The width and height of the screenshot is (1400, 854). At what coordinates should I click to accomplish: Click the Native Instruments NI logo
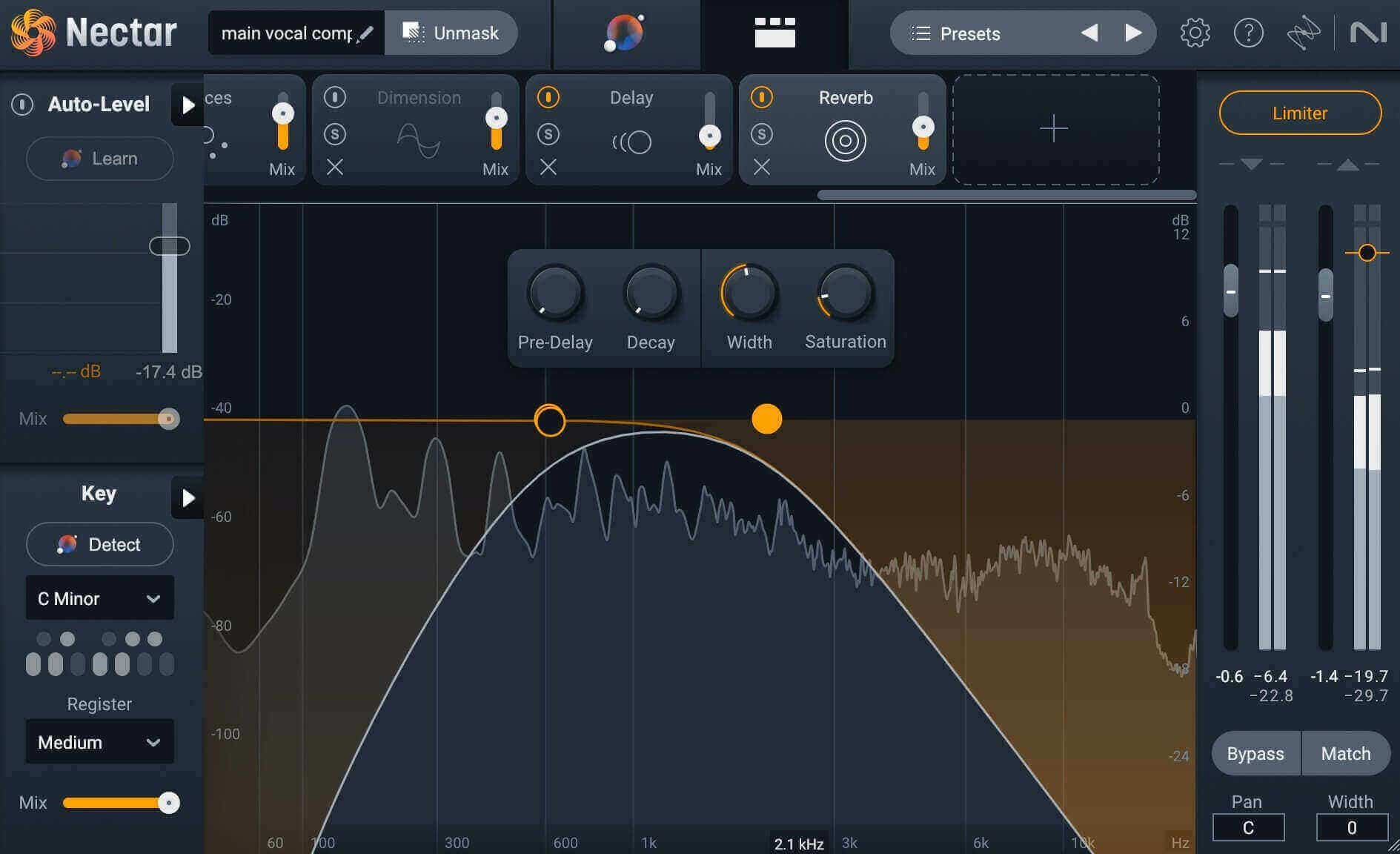(1367, 33)
